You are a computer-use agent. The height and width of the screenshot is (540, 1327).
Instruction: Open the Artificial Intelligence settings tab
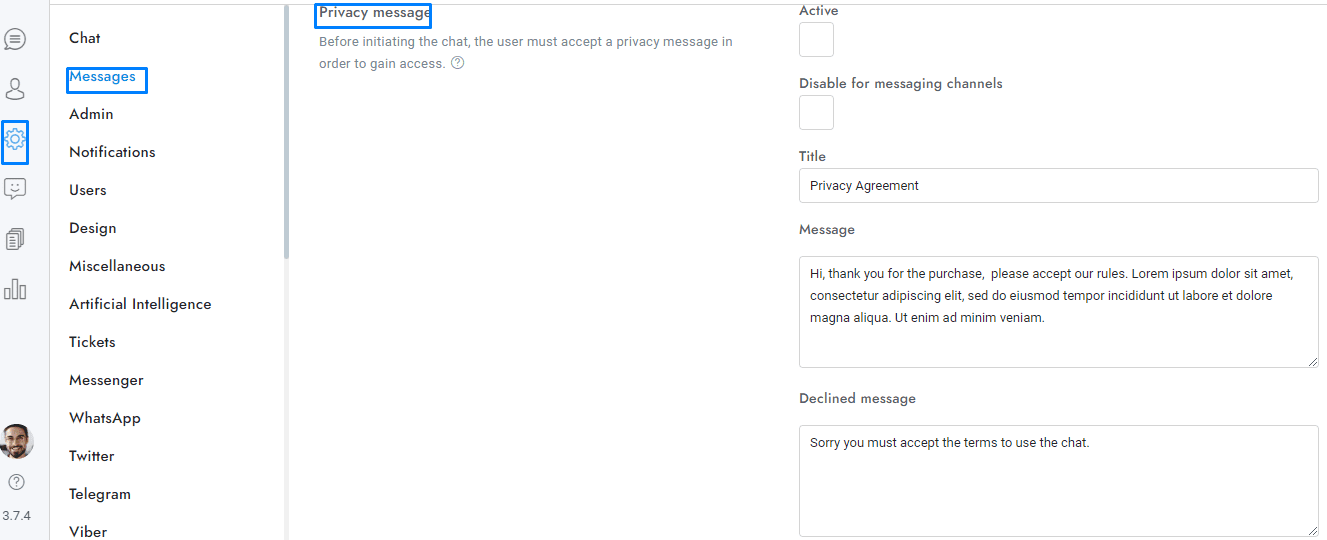coord(140,304)
